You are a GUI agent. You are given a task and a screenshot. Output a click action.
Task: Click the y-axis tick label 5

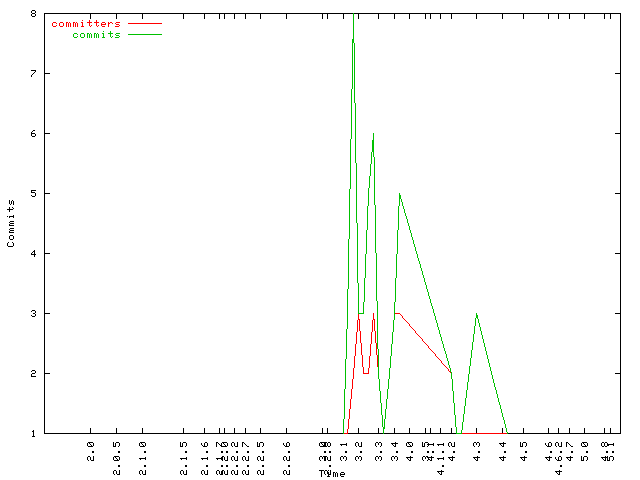[x=34, y=193]
